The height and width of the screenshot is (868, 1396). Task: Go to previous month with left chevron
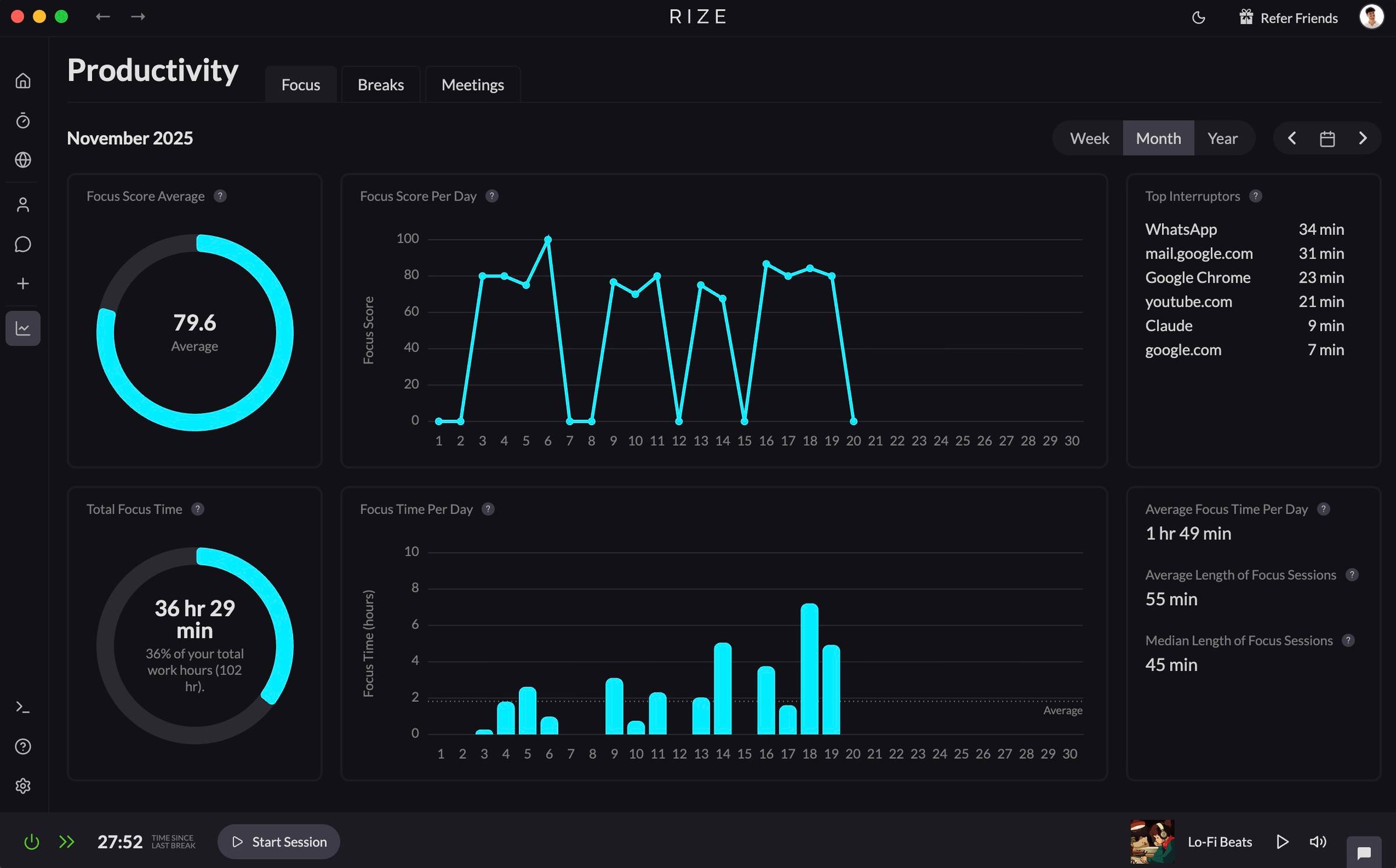(x=1292, y=138)
